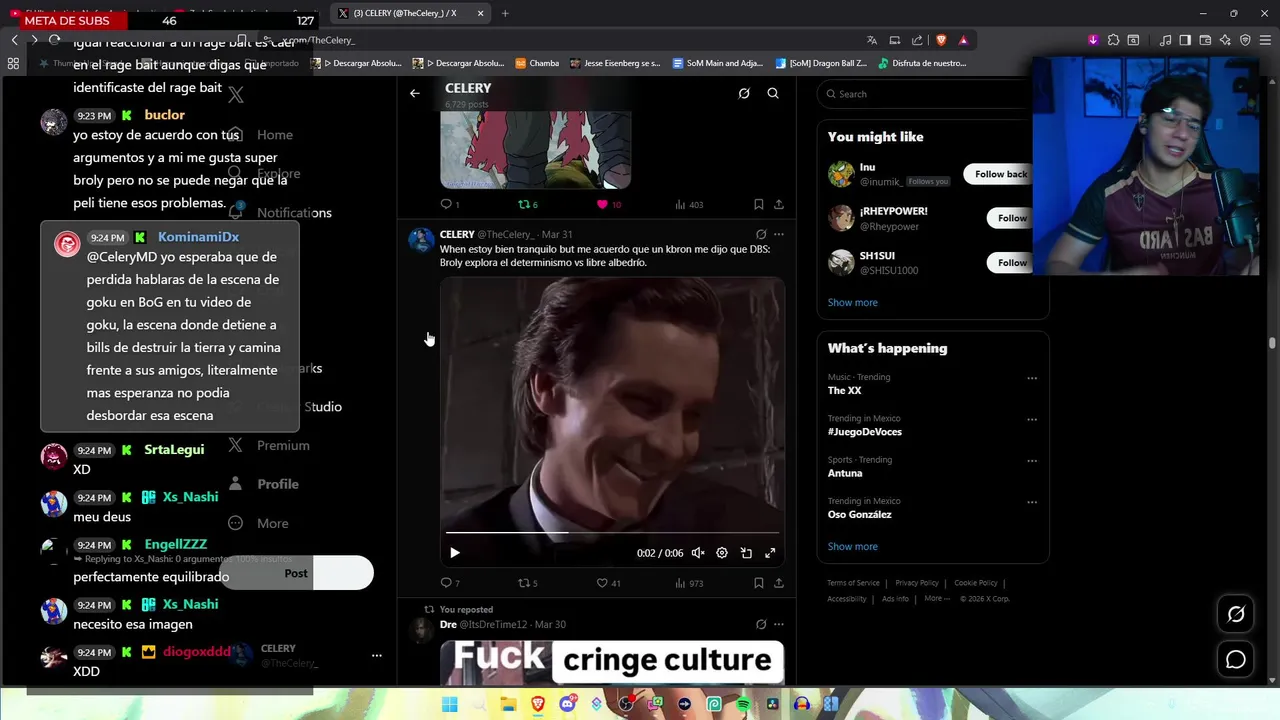This screenshot has width=1280, height=720.
Task: Click the Windows Start button
Action: pyautogui.click(x=449, y=704)
